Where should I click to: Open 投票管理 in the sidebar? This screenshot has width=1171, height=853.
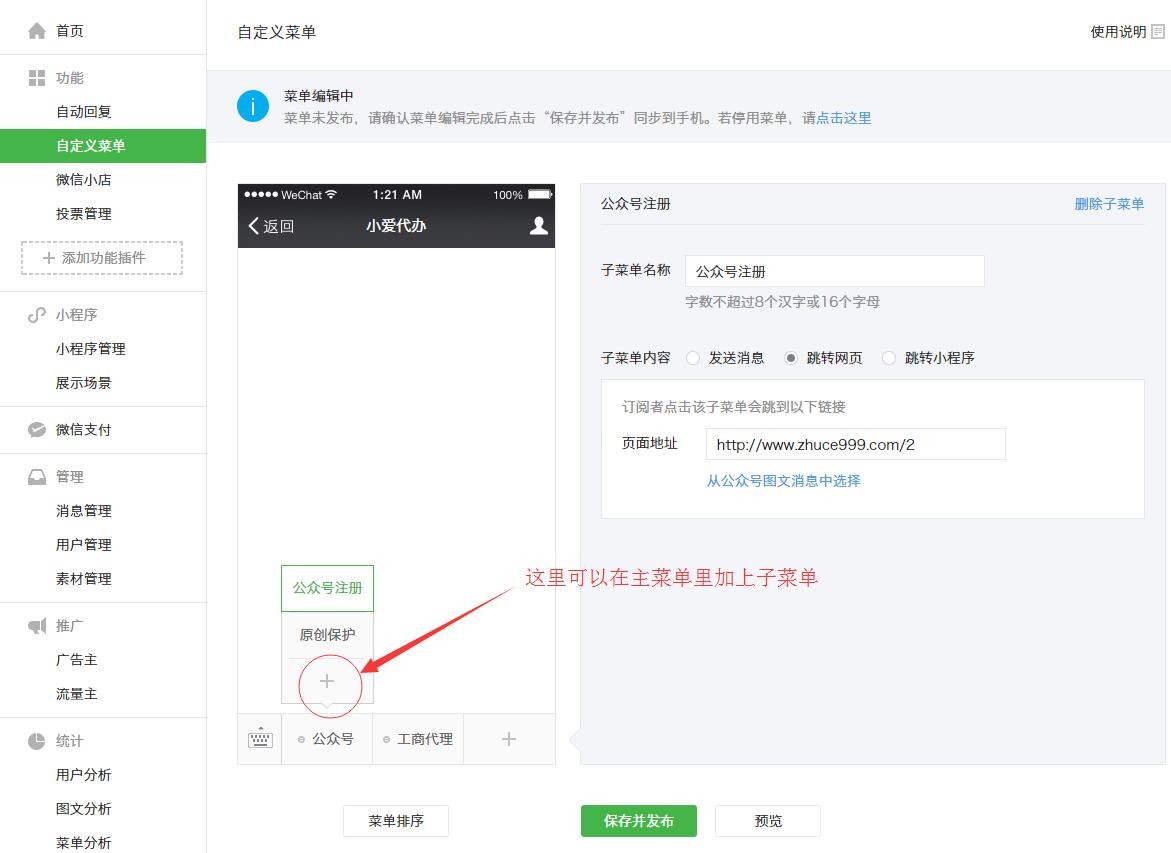point(84,214)
